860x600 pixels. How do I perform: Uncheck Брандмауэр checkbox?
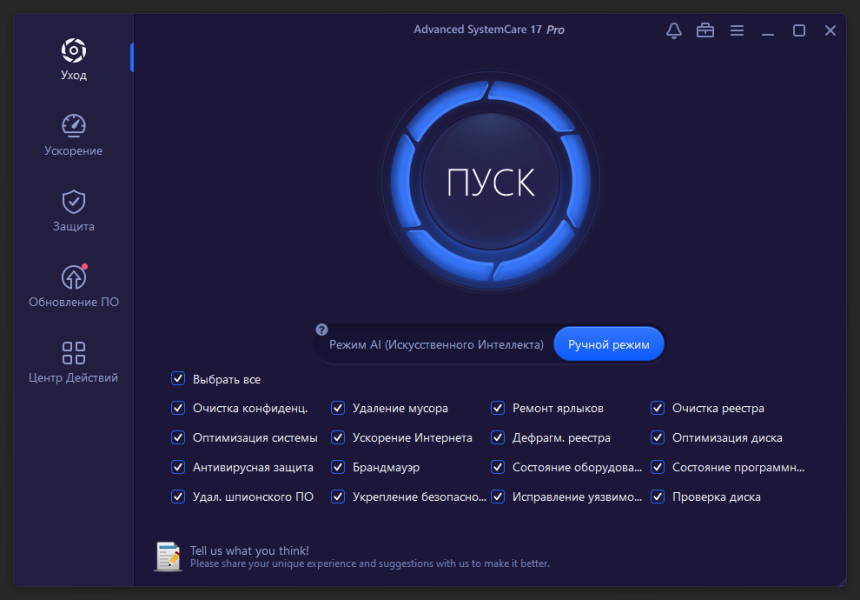tap(338, 467)
